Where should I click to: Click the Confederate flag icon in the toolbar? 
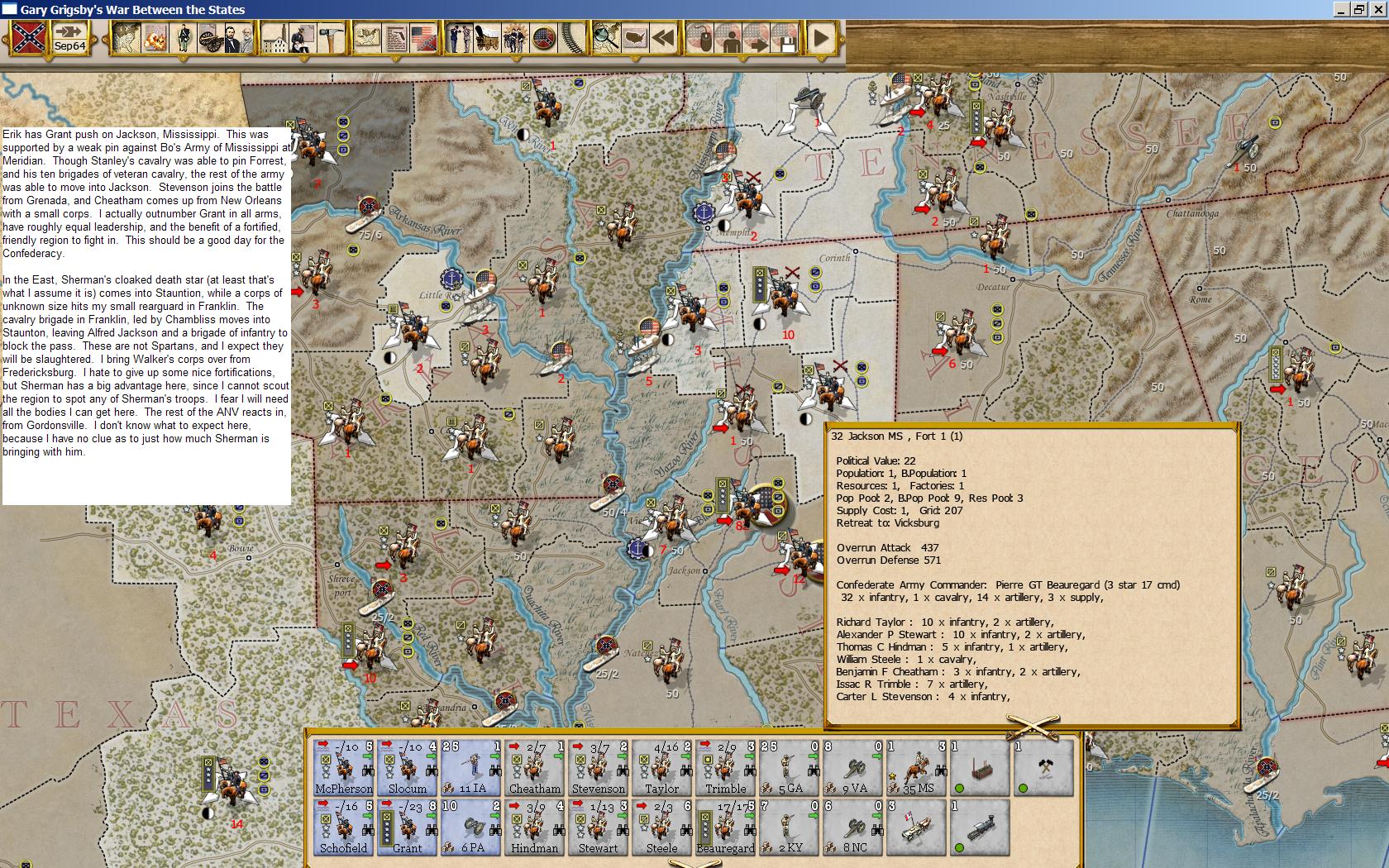(x=29, y=38)
